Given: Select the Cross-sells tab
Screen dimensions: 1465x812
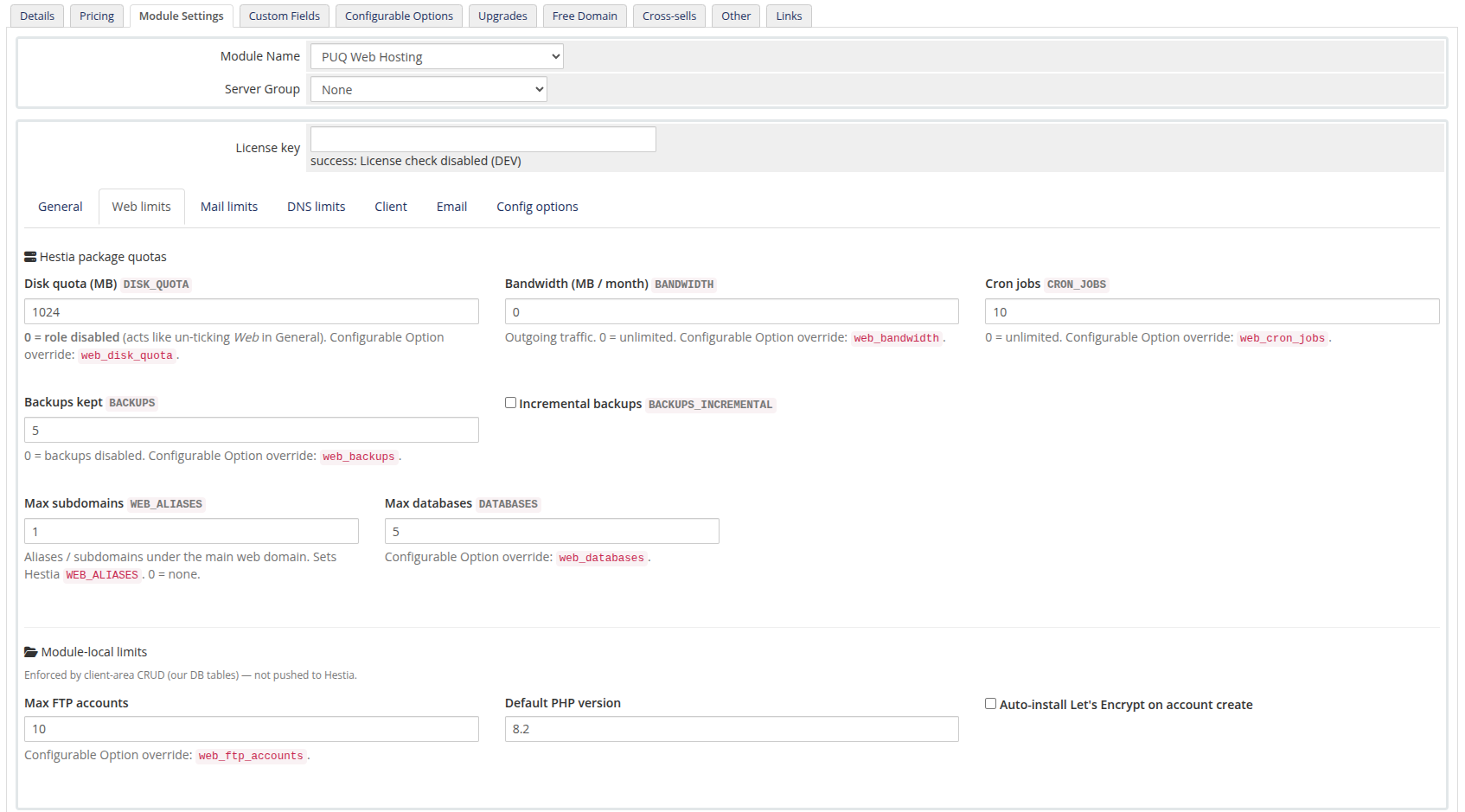Looking at the screenshot, I should (669, 16).
